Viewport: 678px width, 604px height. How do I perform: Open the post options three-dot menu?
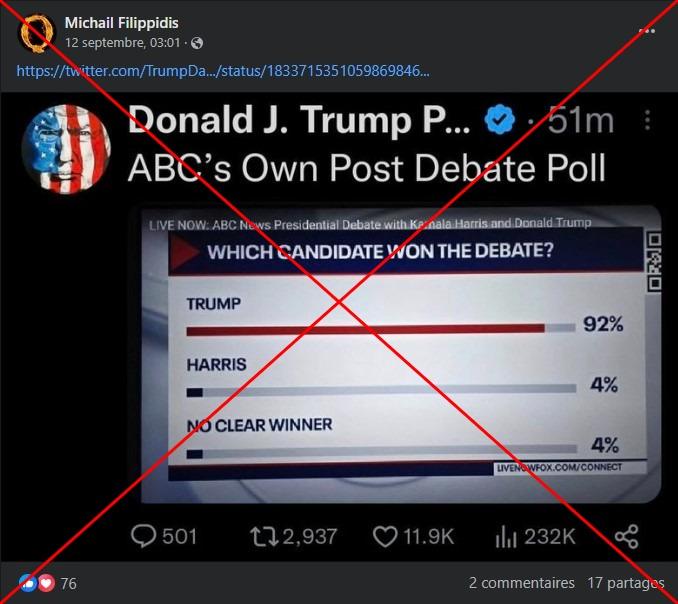click(x=647, y=31)
